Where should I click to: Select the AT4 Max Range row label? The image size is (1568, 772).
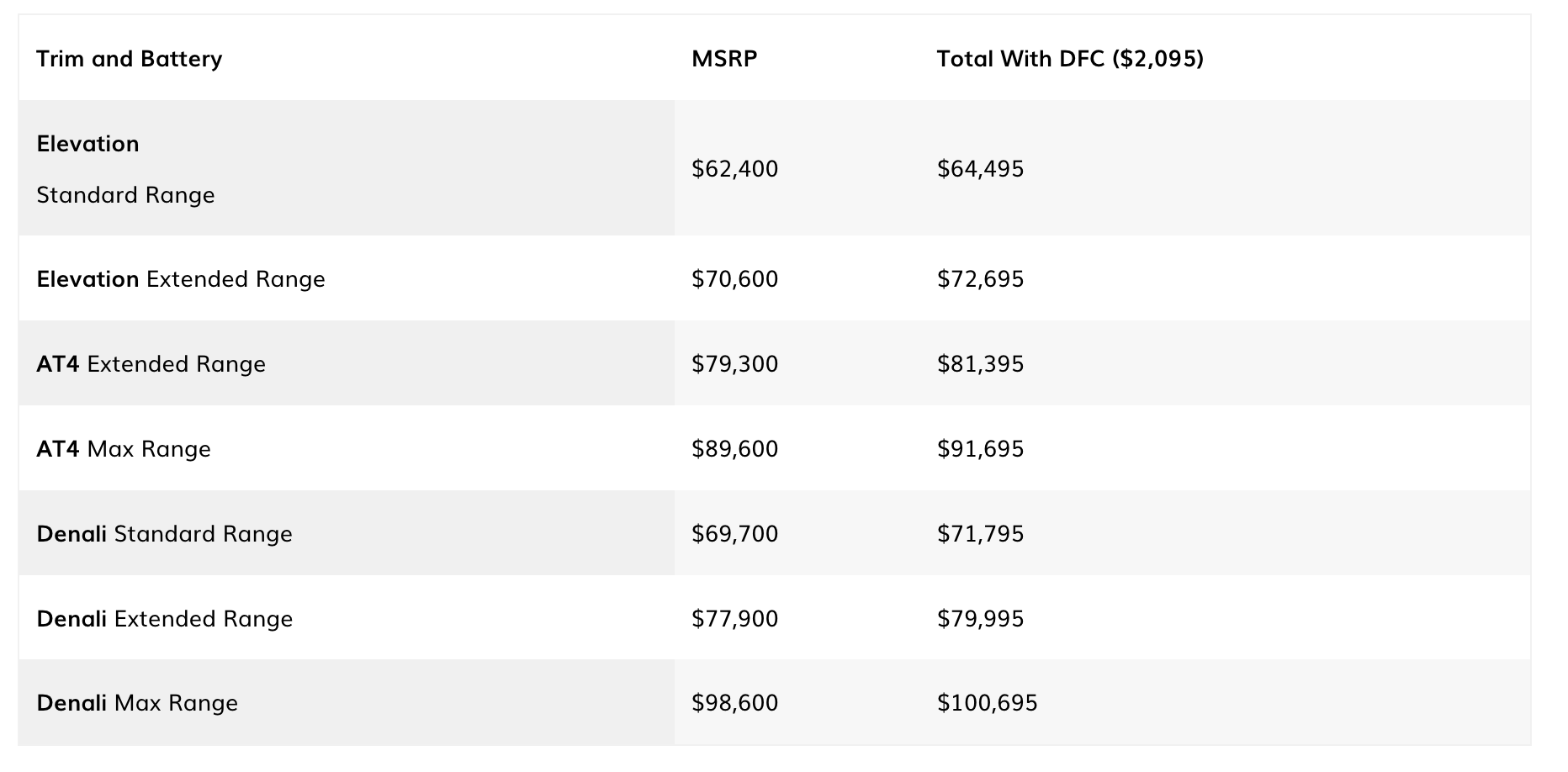[x=124, y=449]
